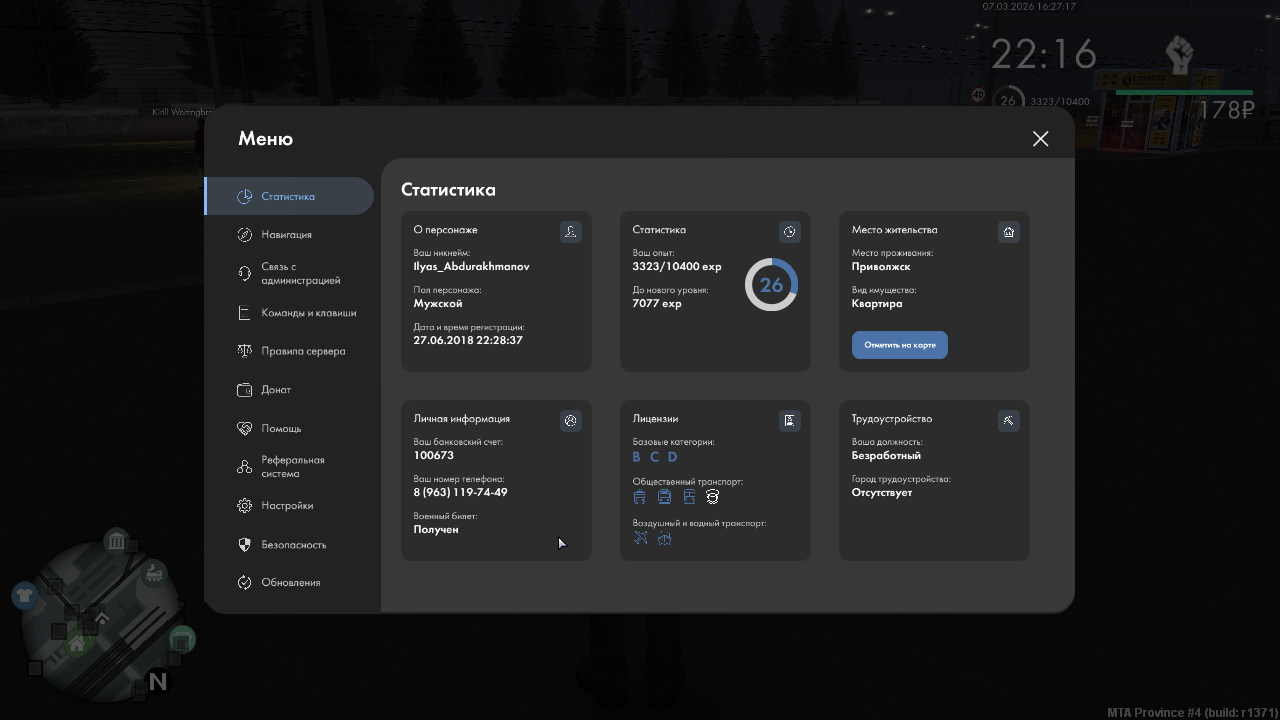Select Команды и клавиши in sidebar

point(308,313)
